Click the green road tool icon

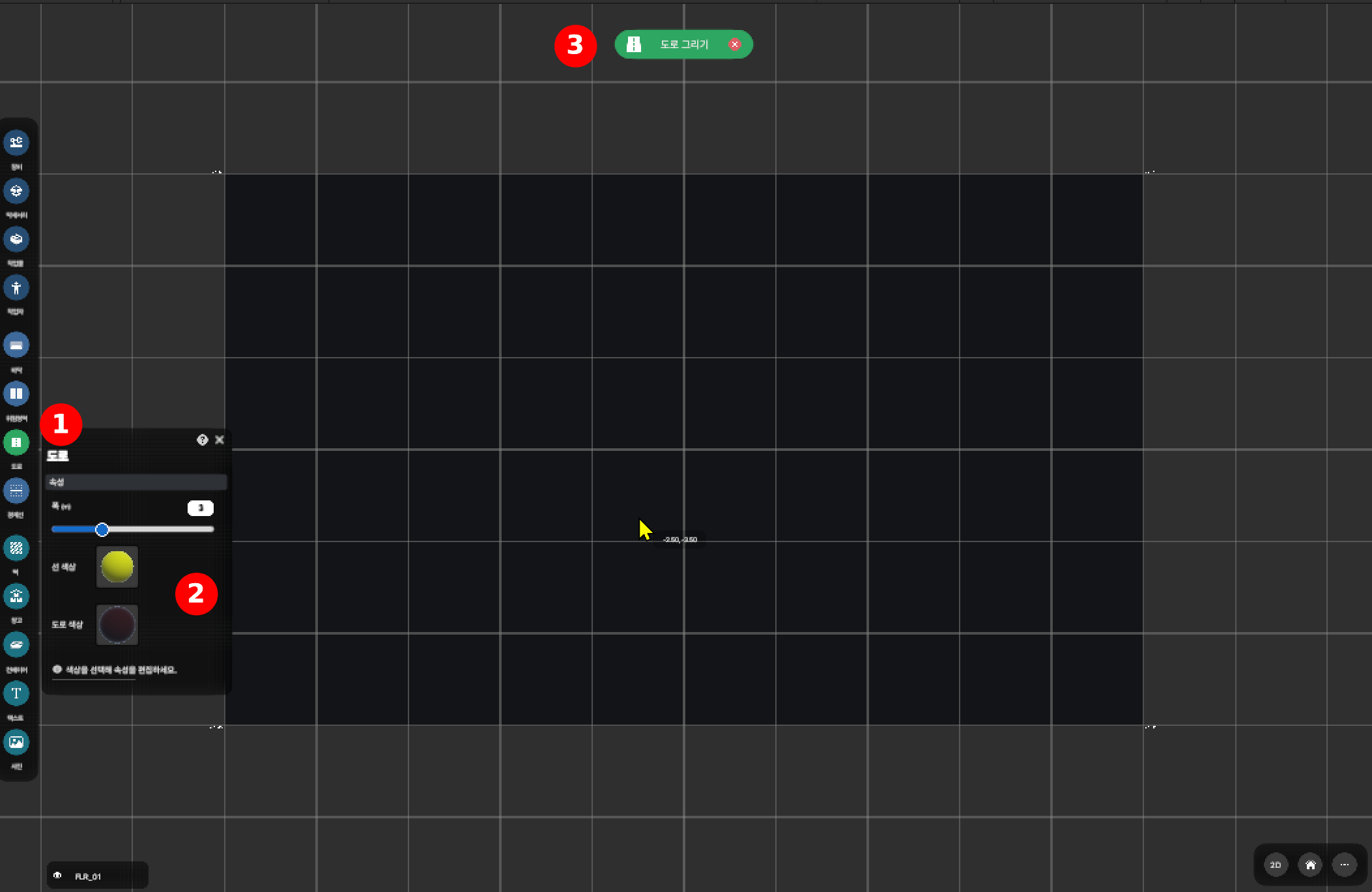coord(16,442)
